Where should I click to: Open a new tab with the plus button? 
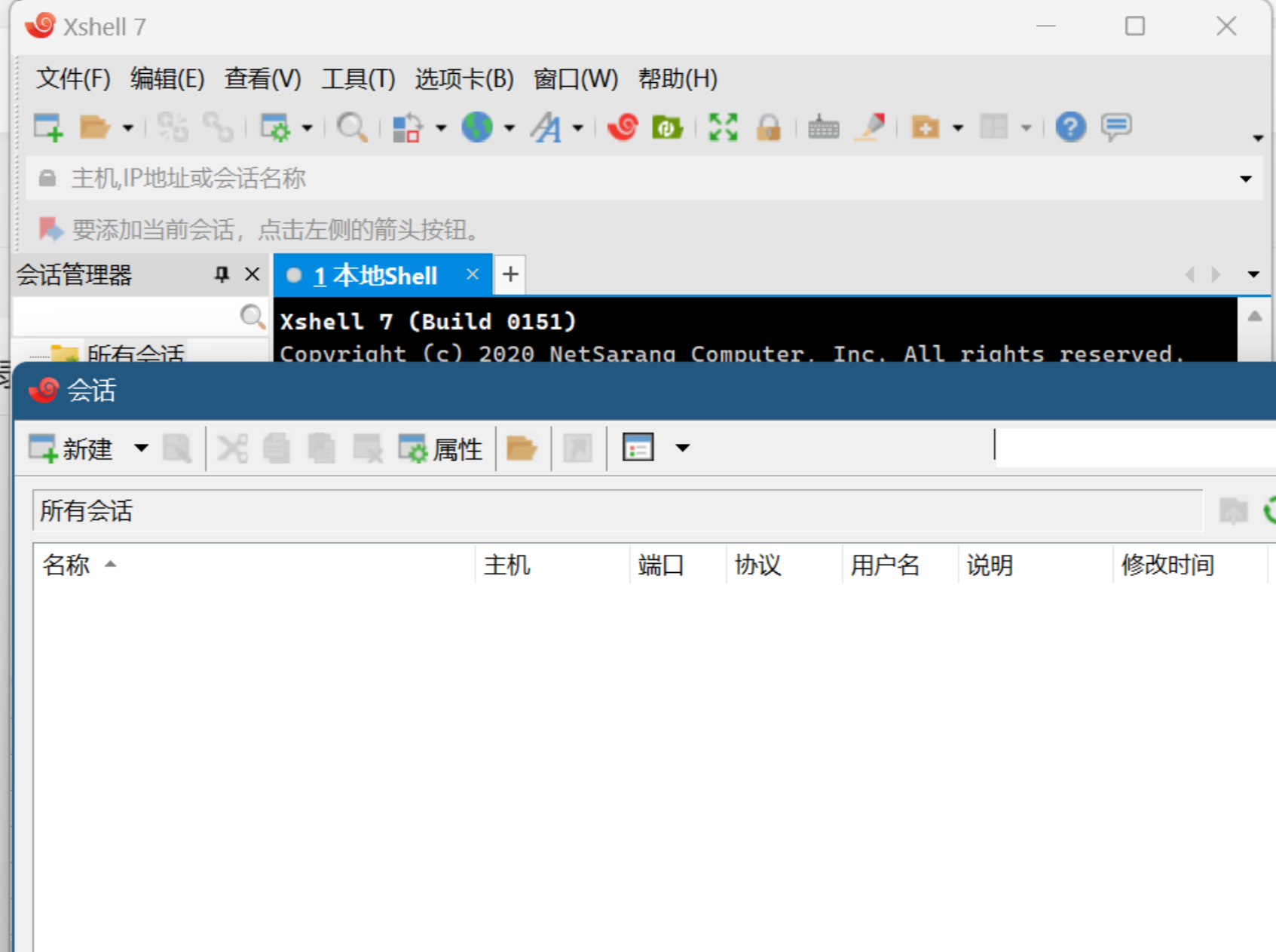pos(509,274)
